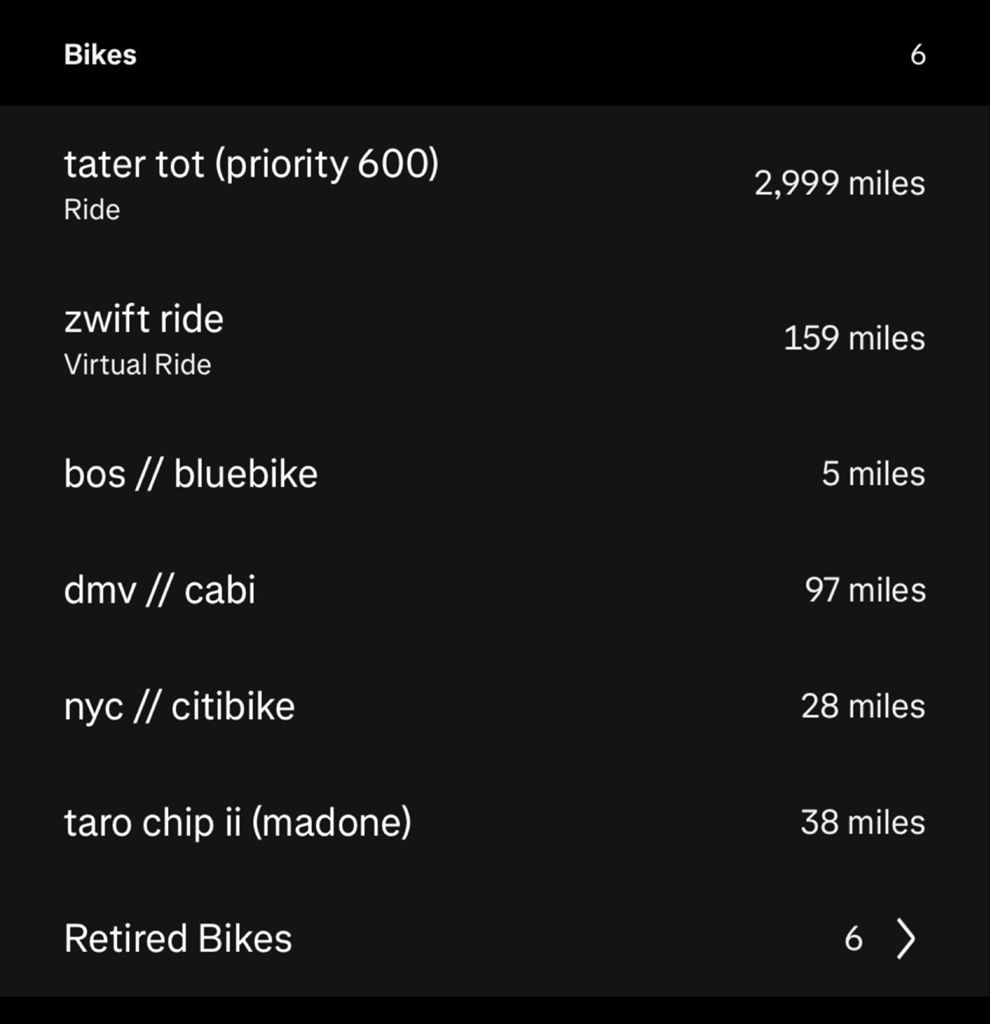Click the bike count 6 in header
This screenshot has width=990, height=1024.
[917, 54]
